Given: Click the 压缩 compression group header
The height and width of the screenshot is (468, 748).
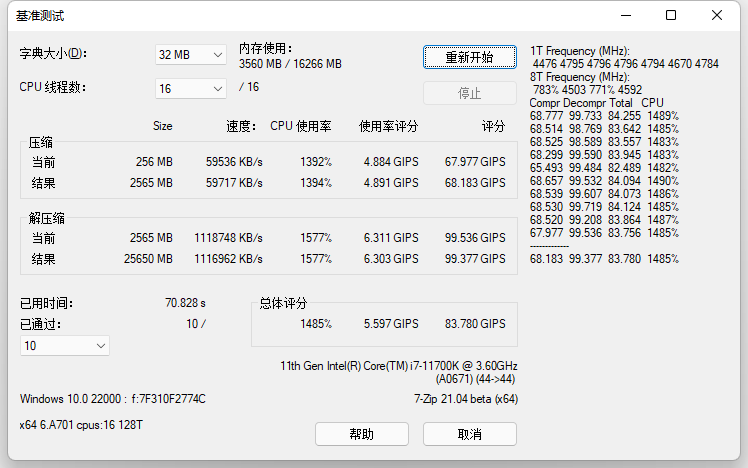Looking at the screenshot, I should coord(42,143).
